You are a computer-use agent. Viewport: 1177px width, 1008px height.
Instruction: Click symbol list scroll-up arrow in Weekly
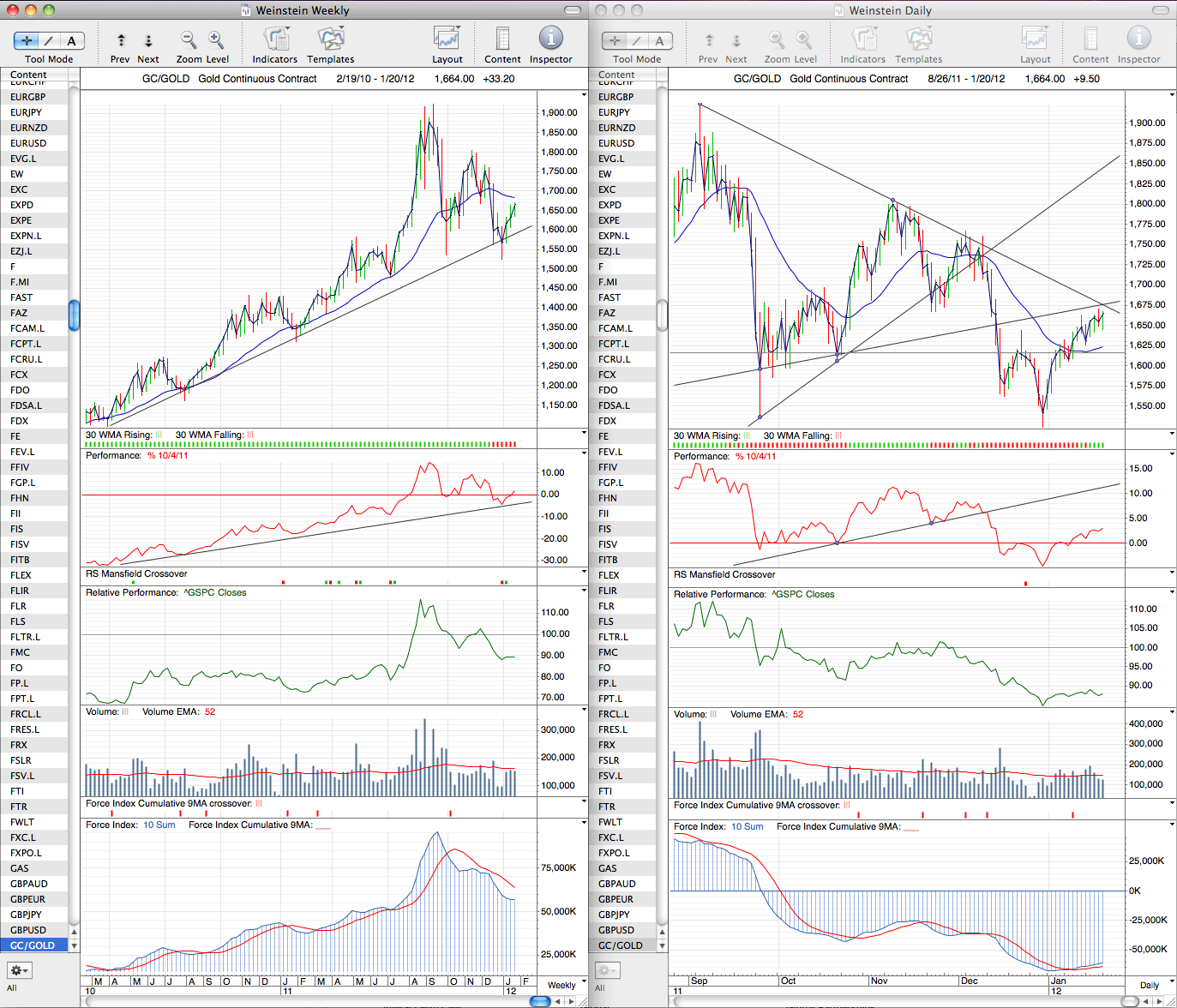[75, 932]
